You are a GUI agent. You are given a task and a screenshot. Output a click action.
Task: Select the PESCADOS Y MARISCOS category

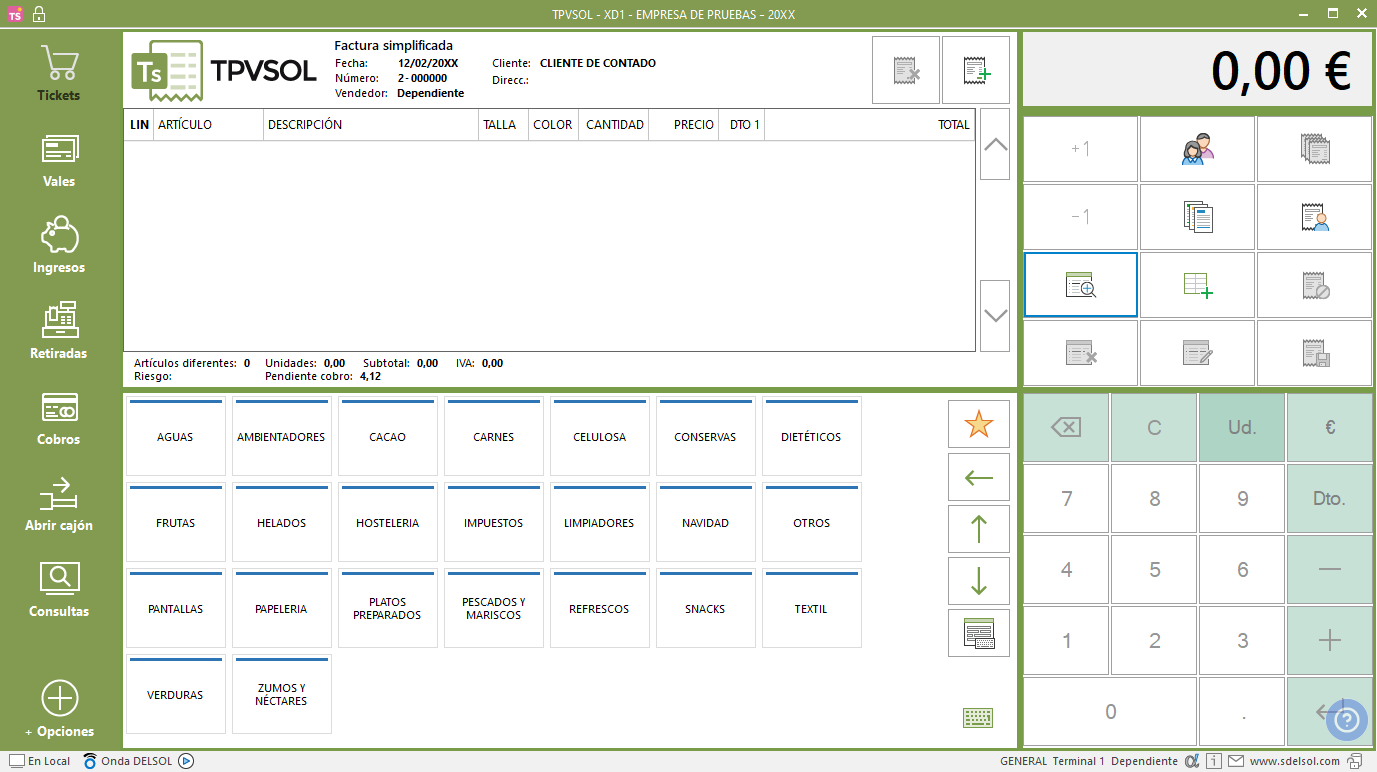pos(494,609)
